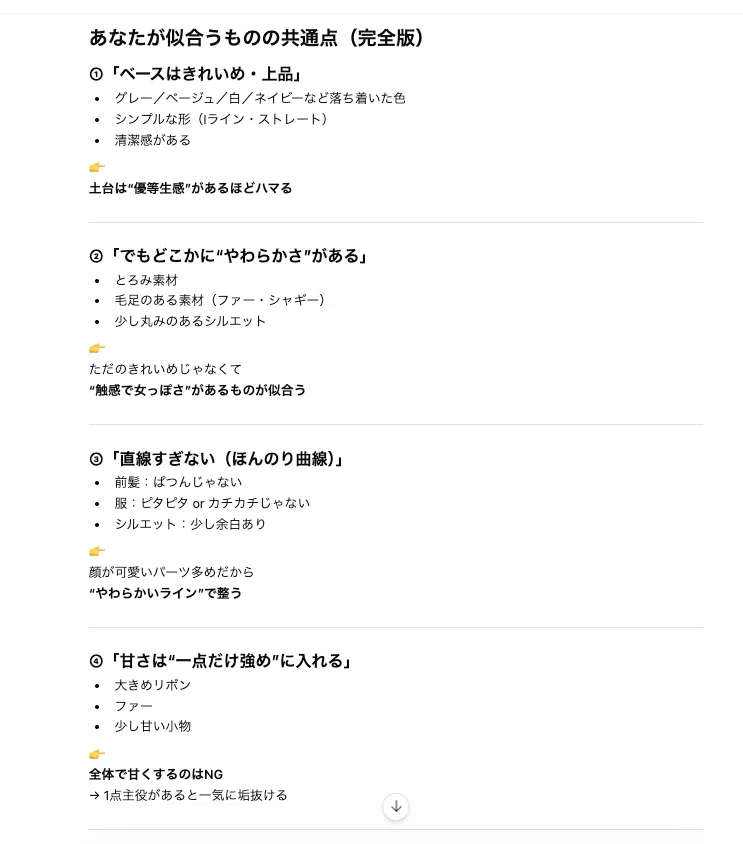
Task: Click the bullet item 大きめリボン
Action: tap(153, 685)
